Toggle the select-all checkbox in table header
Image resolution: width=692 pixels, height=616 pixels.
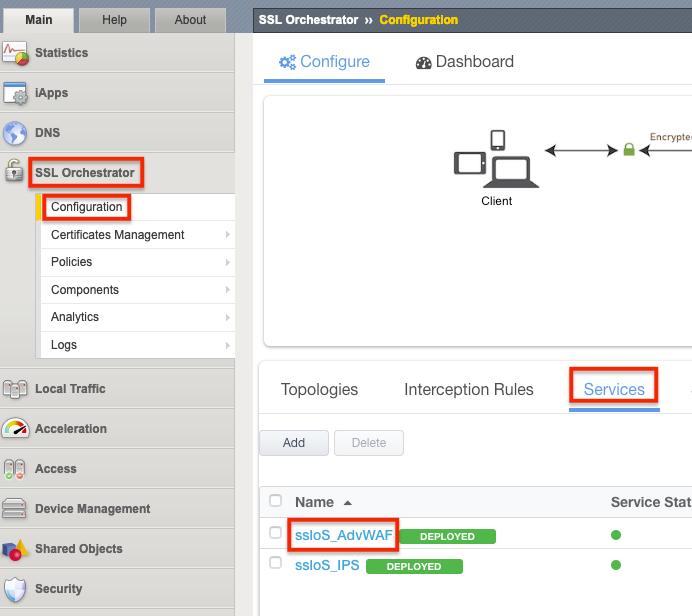coord(276,501)
